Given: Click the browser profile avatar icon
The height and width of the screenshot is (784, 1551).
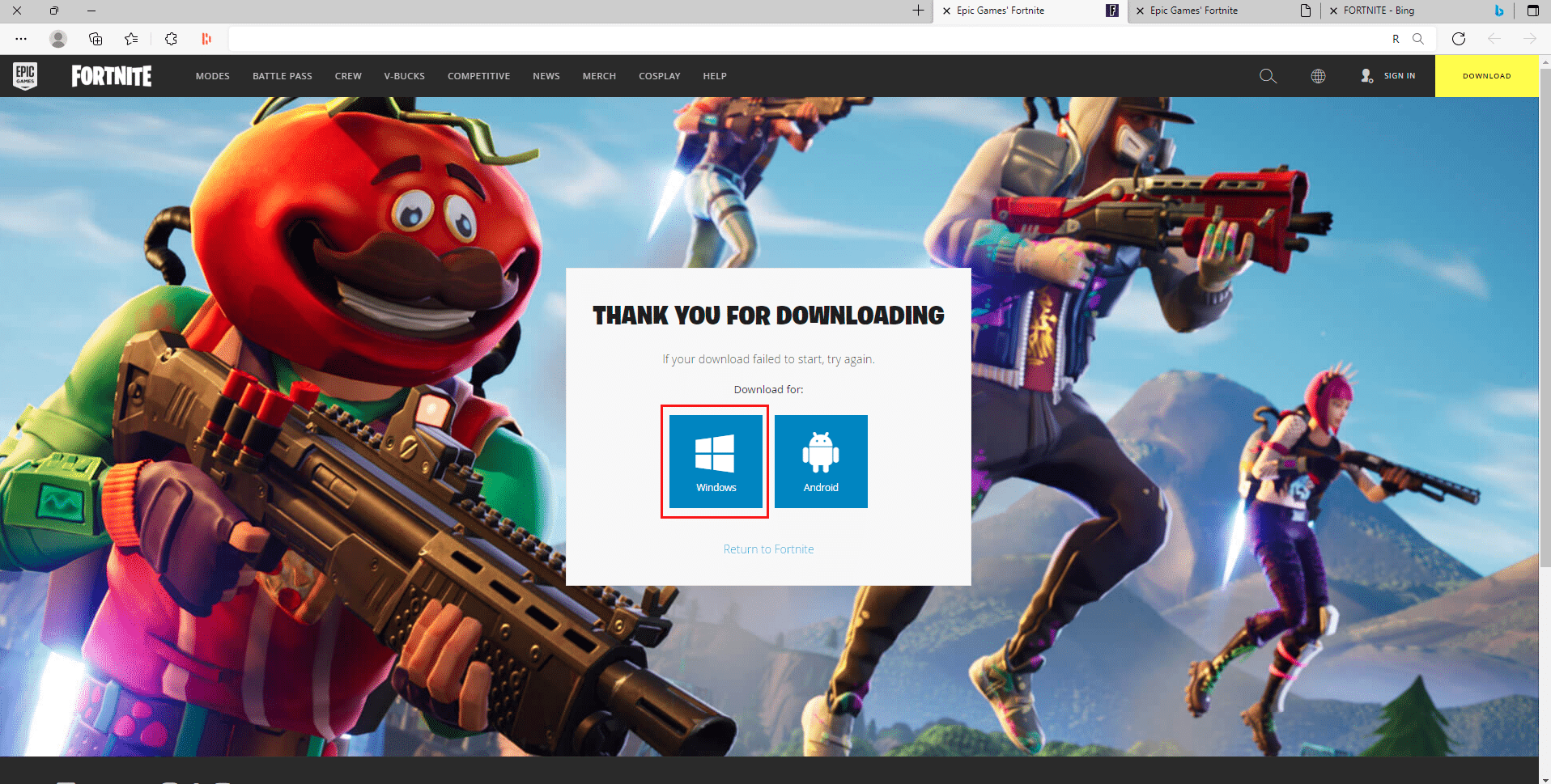Looking at the screenshot, I should pos(58,39).
